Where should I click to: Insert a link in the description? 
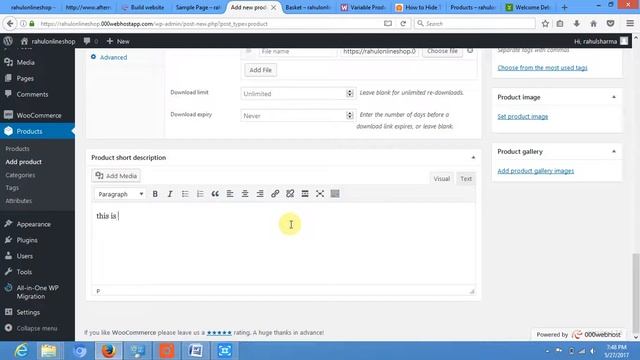point(275,194)
